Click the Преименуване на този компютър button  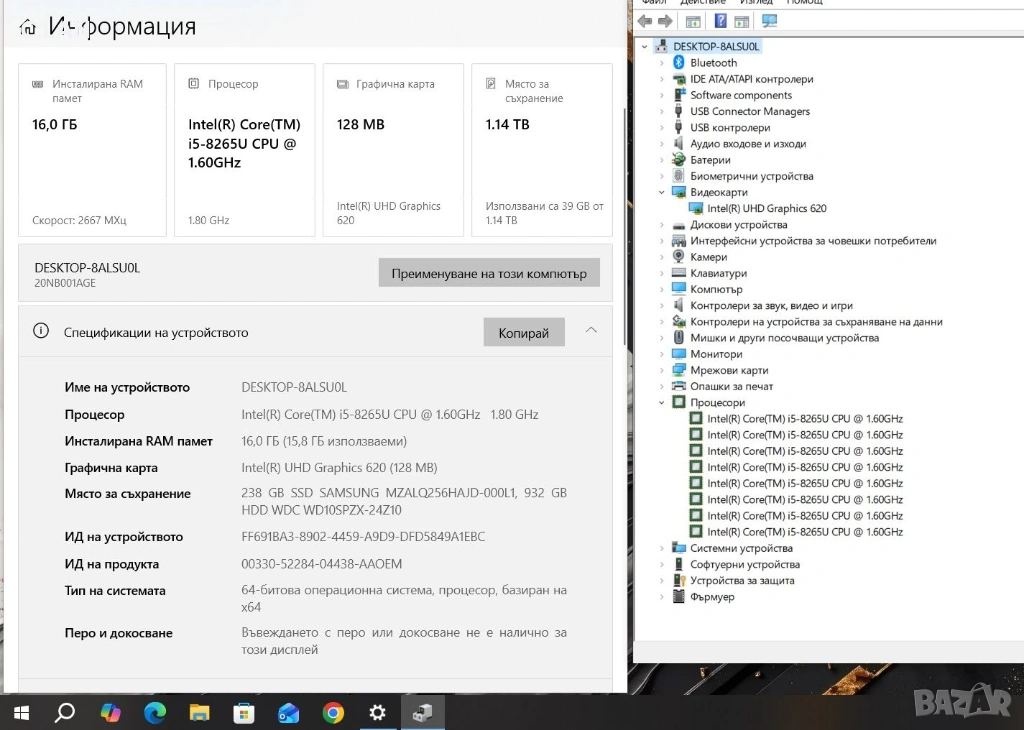(489, 273)
